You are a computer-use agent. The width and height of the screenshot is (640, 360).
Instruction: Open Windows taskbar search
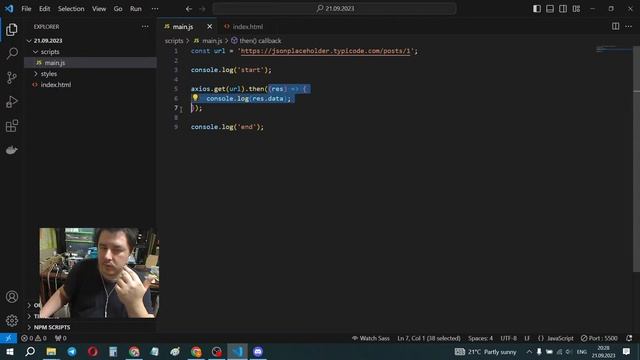[30, 351]
